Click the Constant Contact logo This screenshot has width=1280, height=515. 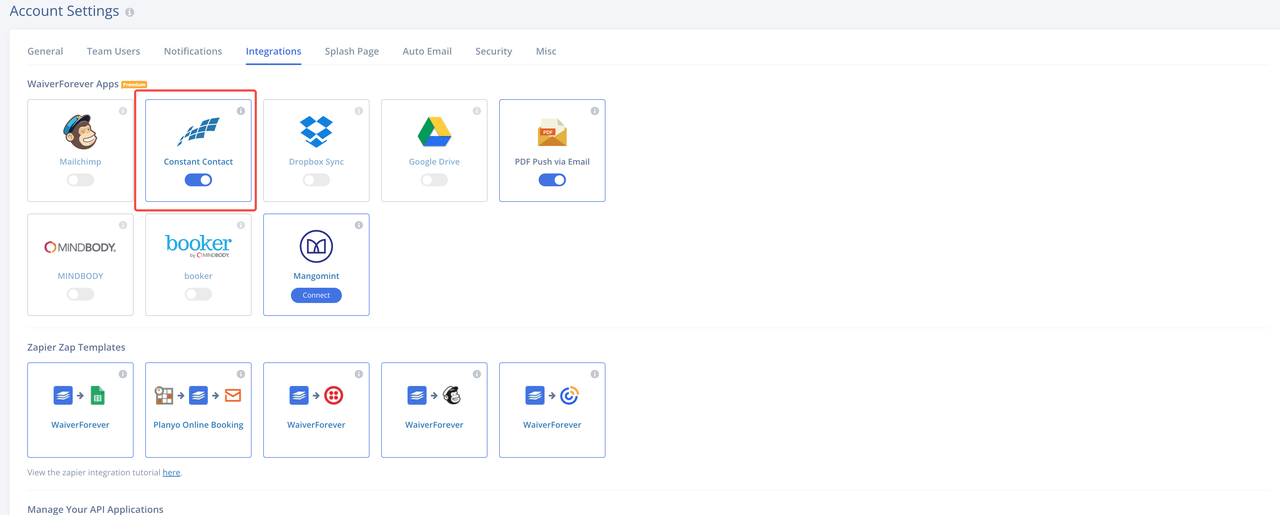point(198,131)
